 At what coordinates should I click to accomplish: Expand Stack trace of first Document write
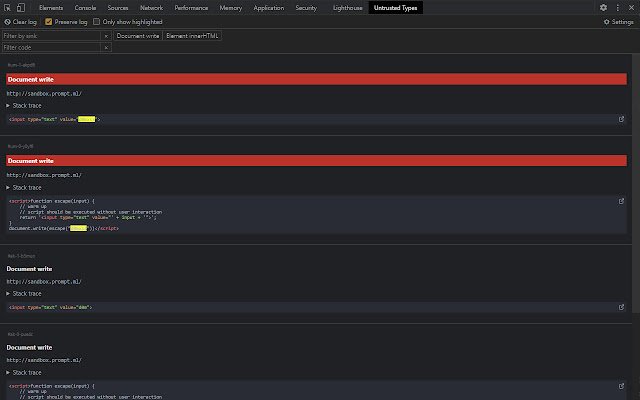tap(24, 106)
